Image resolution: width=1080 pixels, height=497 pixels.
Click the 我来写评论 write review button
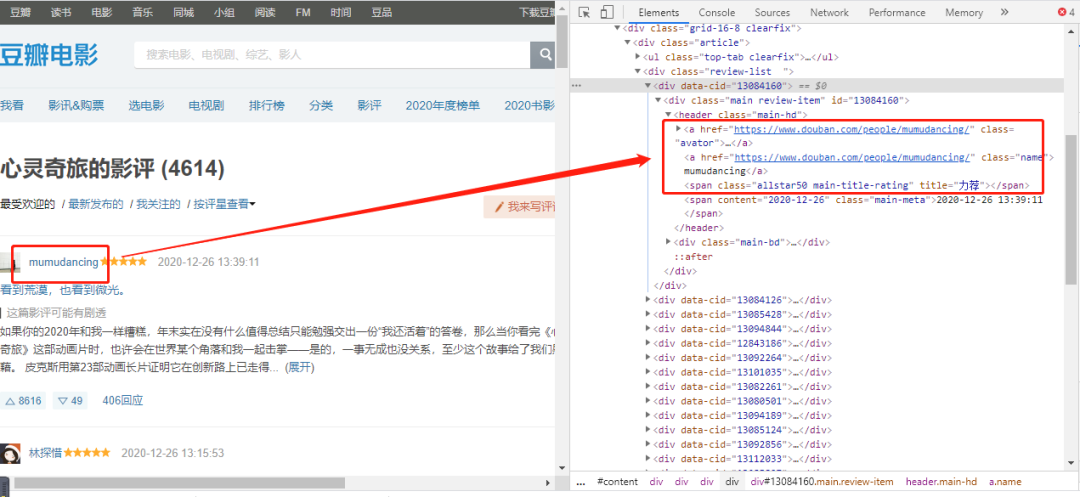pyautogui.click(x=522, y=207)
